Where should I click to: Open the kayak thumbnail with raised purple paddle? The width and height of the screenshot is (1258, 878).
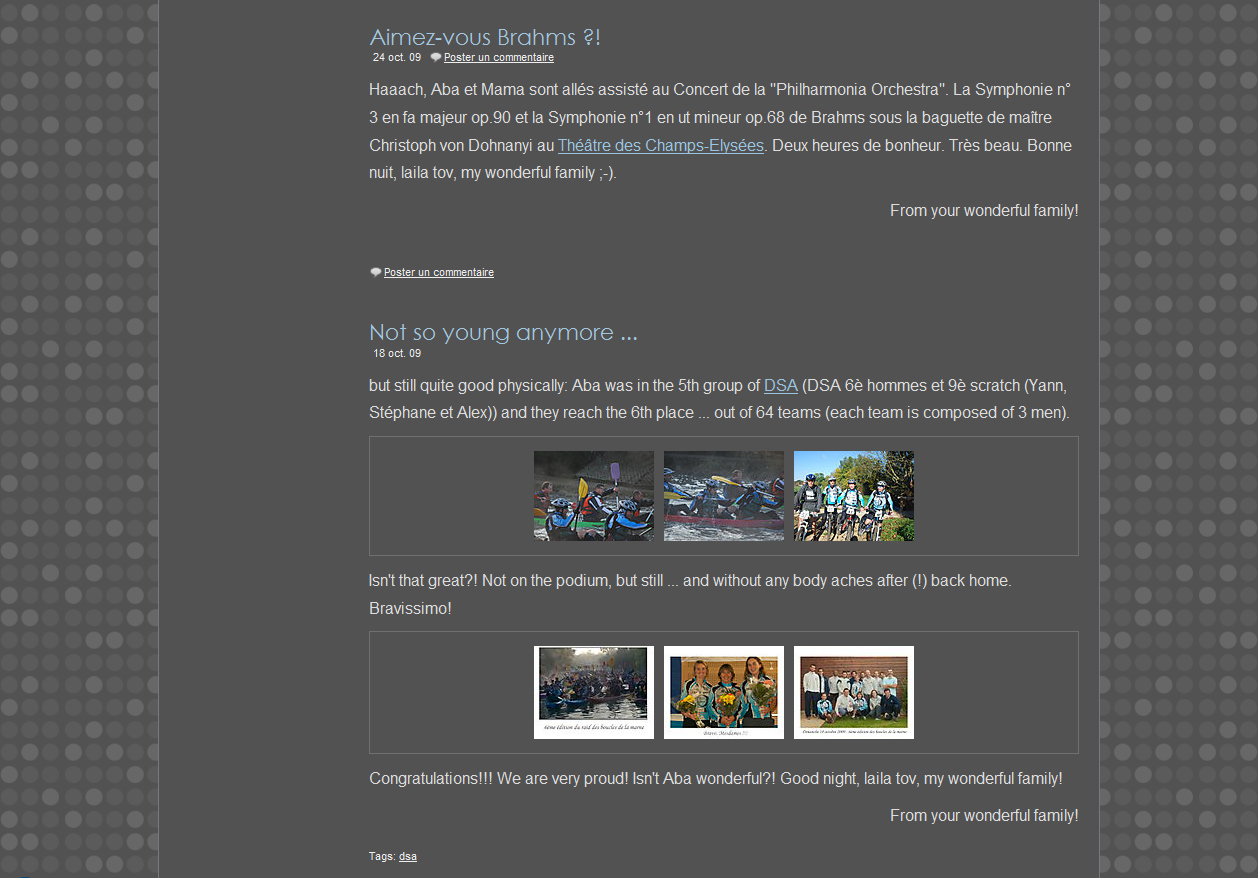593,496
